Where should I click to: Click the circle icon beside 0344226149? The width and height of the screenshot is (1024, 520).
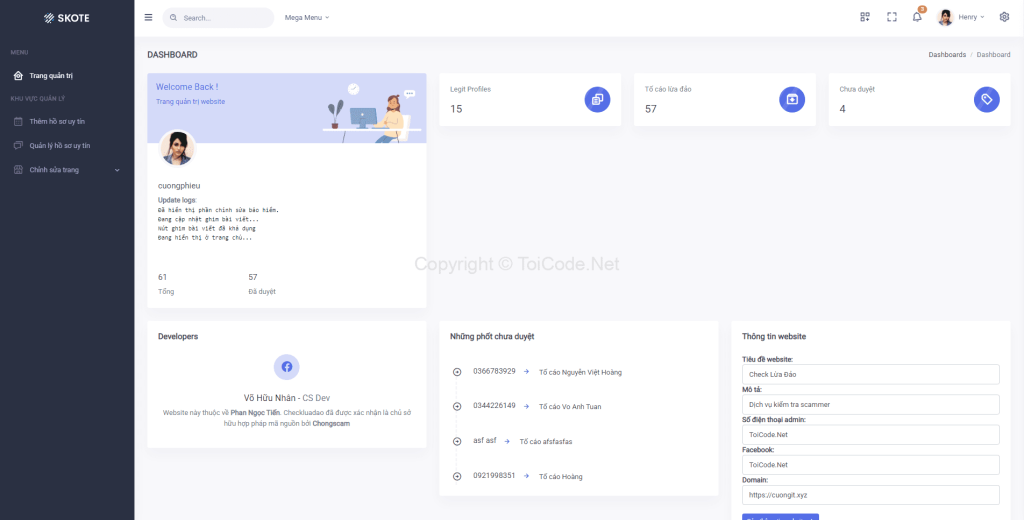(457, 406)
